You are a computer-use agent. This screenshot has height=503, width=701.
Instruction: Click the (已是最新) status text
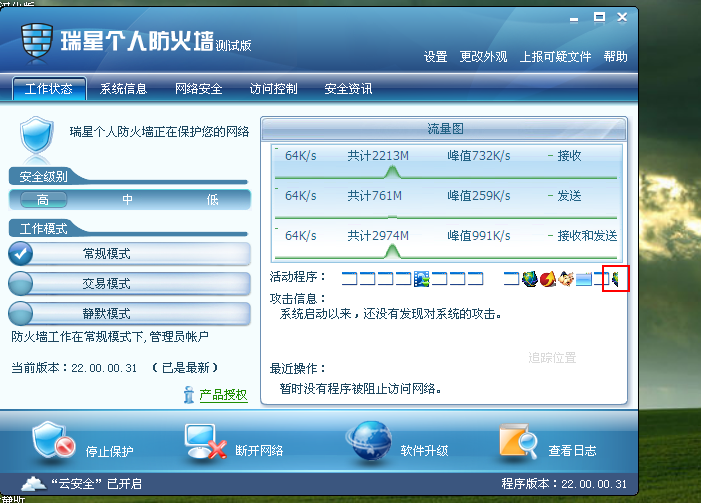(185, 368)
